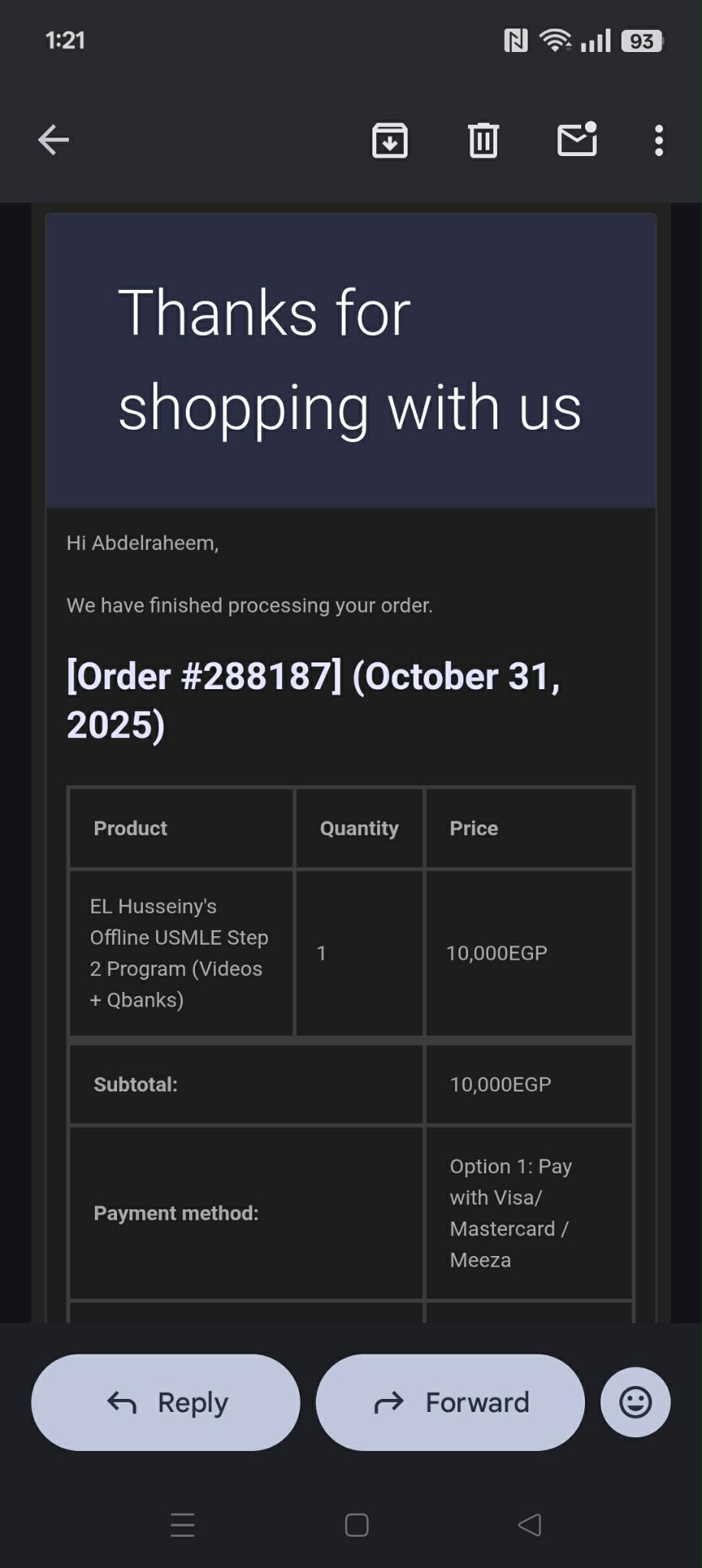Tap the Android recent apps button
The height and width of the screenshot is (1568, 702).
tap(183, 1525)
